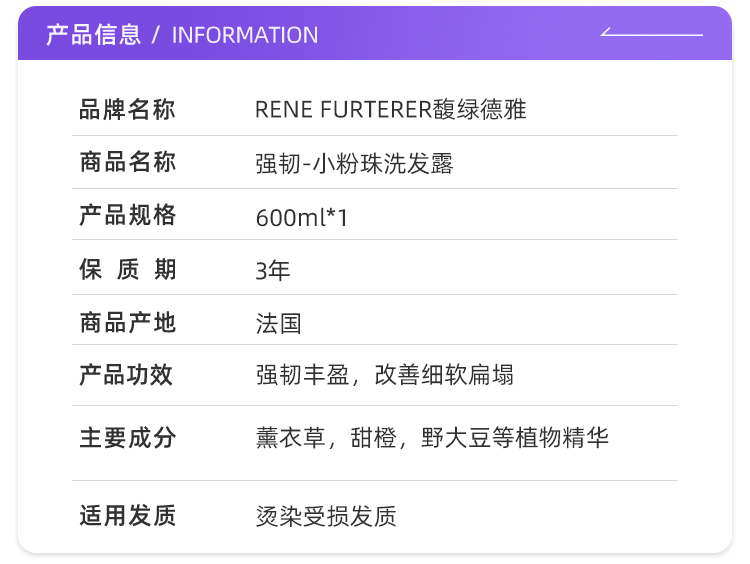Click the RENE FURTERER馥绿德雅 brand value
The width and height of the screenshot is (750, 564).
(391, 110)
